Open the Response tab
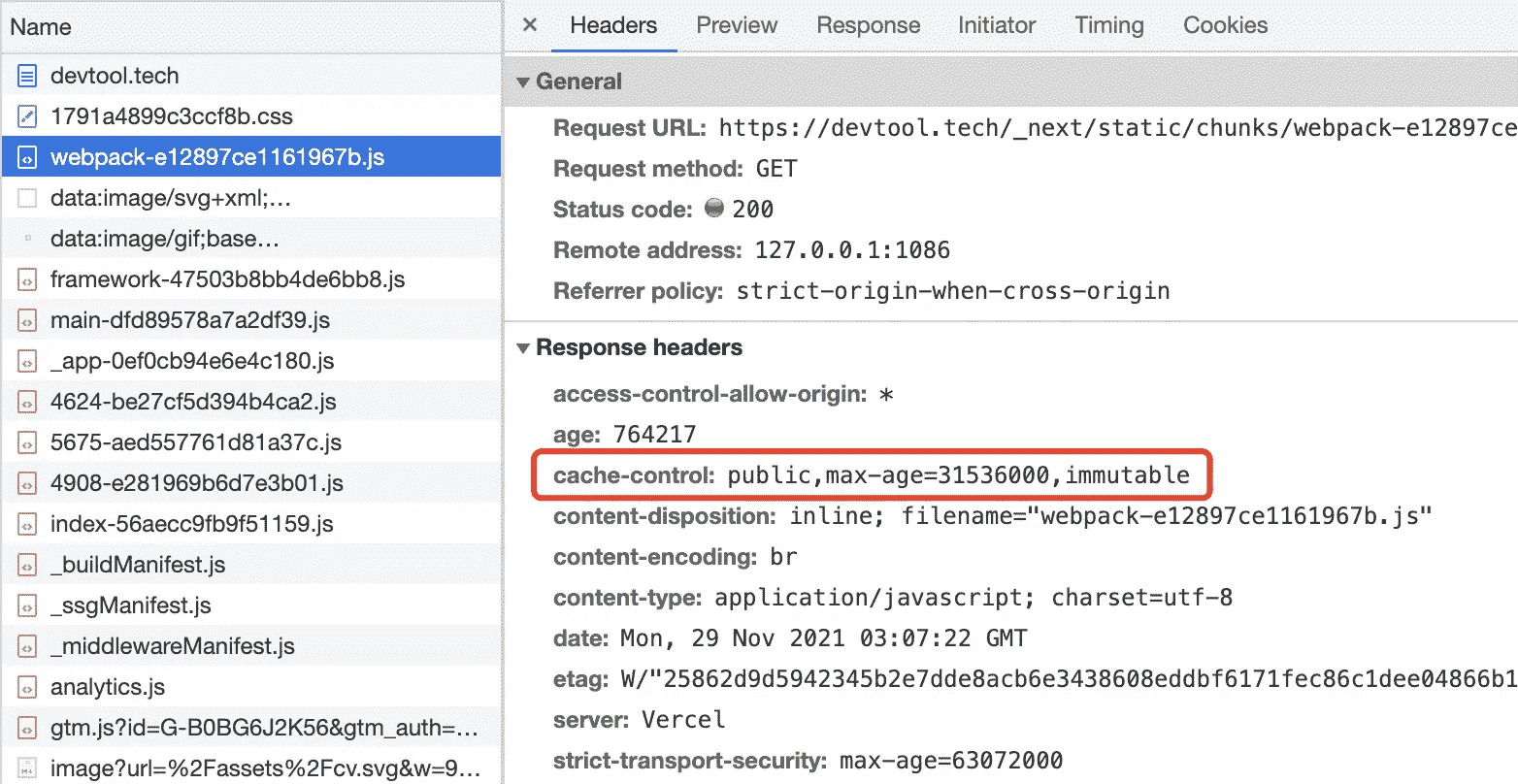 (x=868, y=25)
